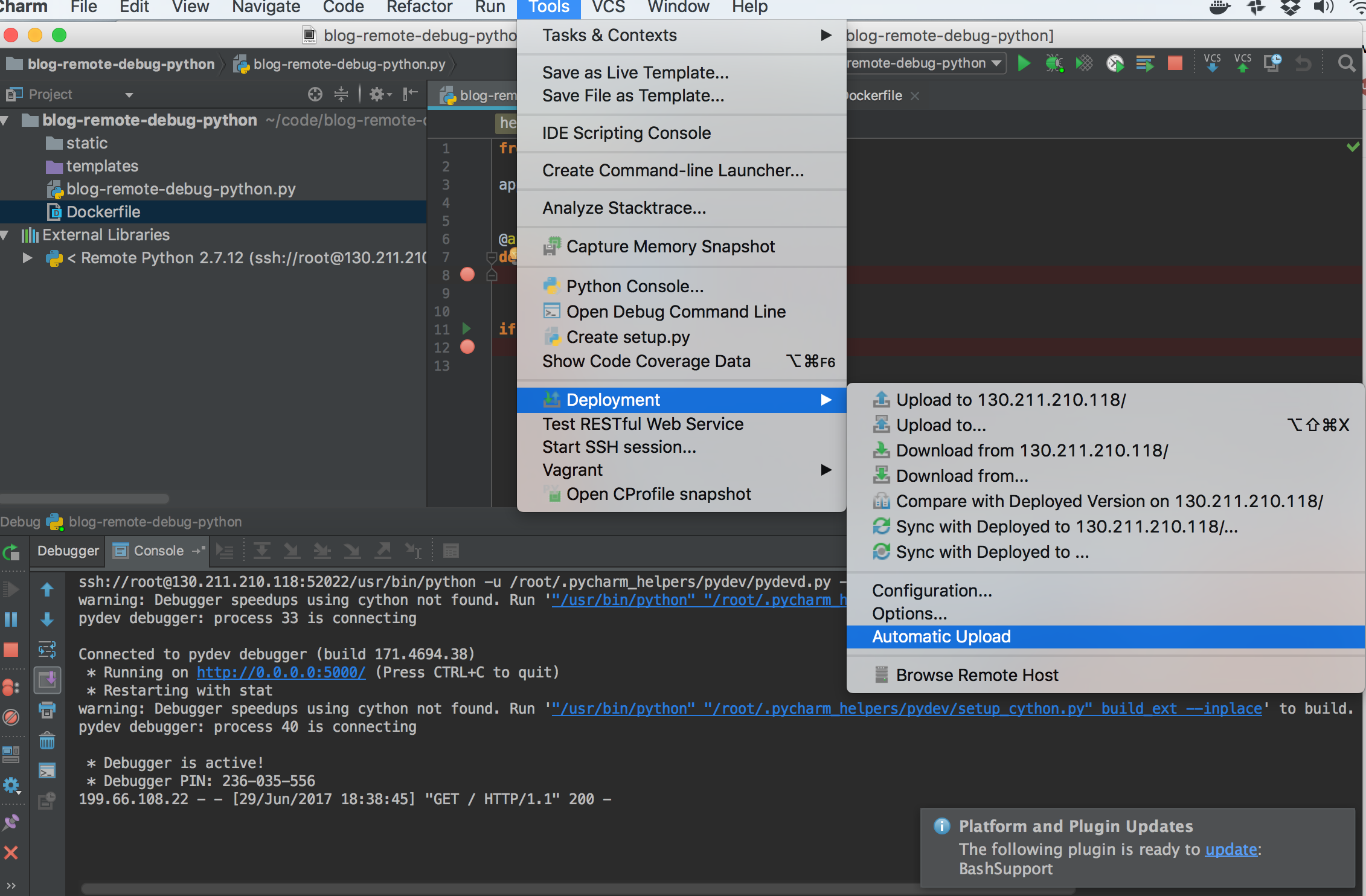Click the up arrow in console gutter
The image size is (1366, 896).
click(47, 589)
